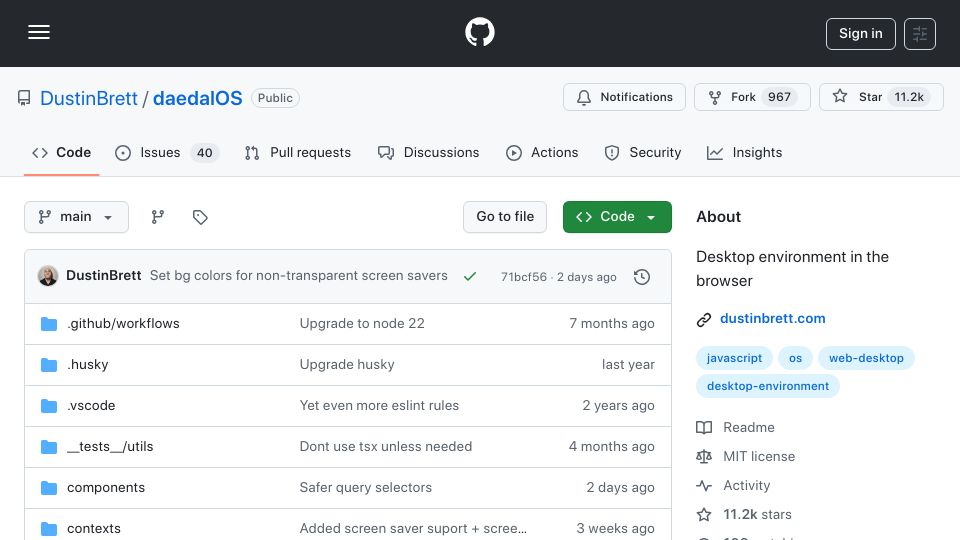Image resolution: width=960 pixels, height=540 pixels.
Task: Open 'Yet even more eslint rules' commit
Action: pyautogui.click(x=379, y=405)
